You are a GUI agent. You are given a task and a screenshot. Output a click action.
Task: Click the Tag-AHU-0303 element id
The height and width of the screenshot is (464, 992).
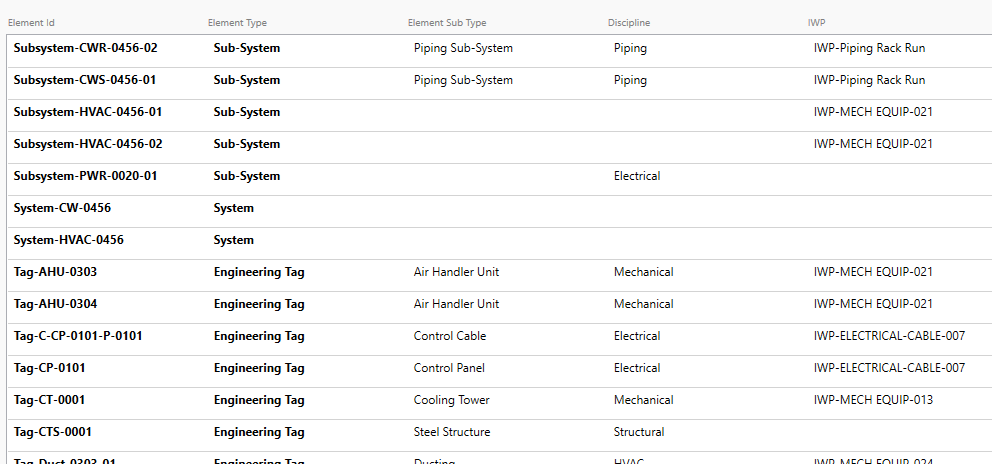point(55,272)
